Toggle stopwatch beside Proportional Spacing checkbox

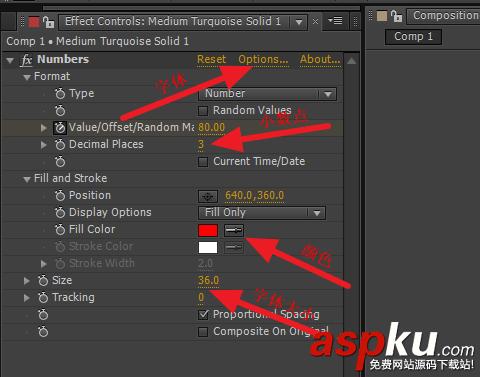point(43,315)
